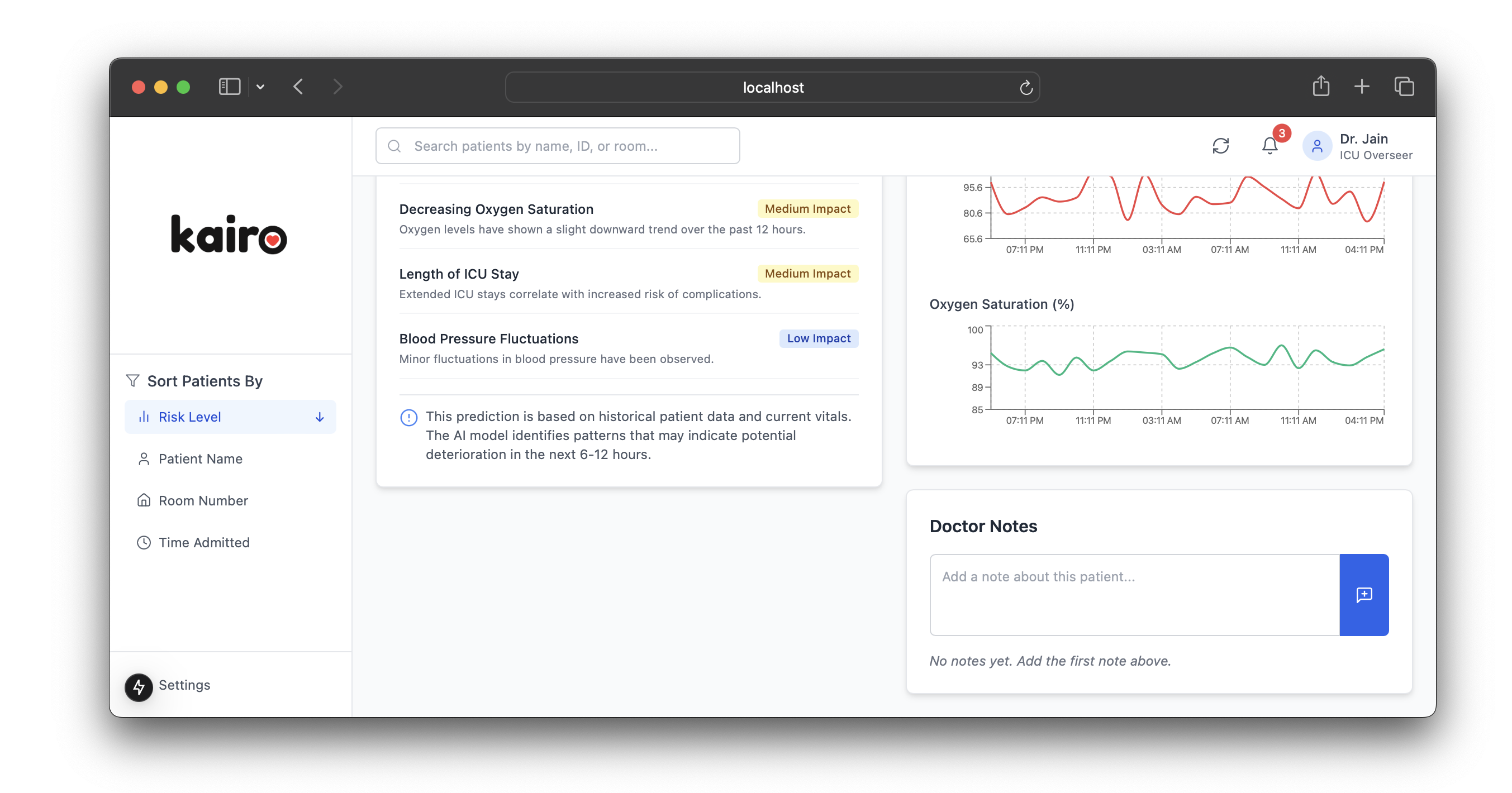Expand the sidebar options chevron dropdown
Image resolution: width=1512 pixels, height=793 pixels.
tap(260, 87)
